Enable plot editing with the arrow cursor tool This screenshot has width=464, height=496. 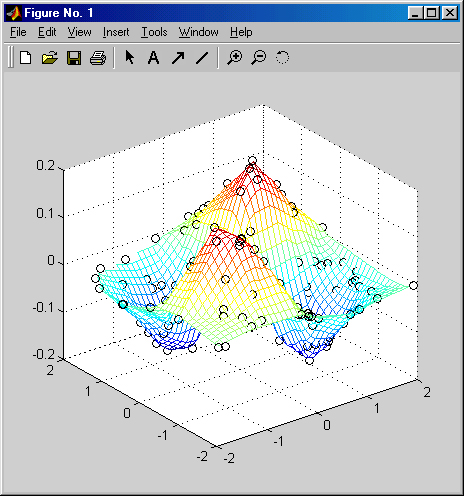coord(130,58)
